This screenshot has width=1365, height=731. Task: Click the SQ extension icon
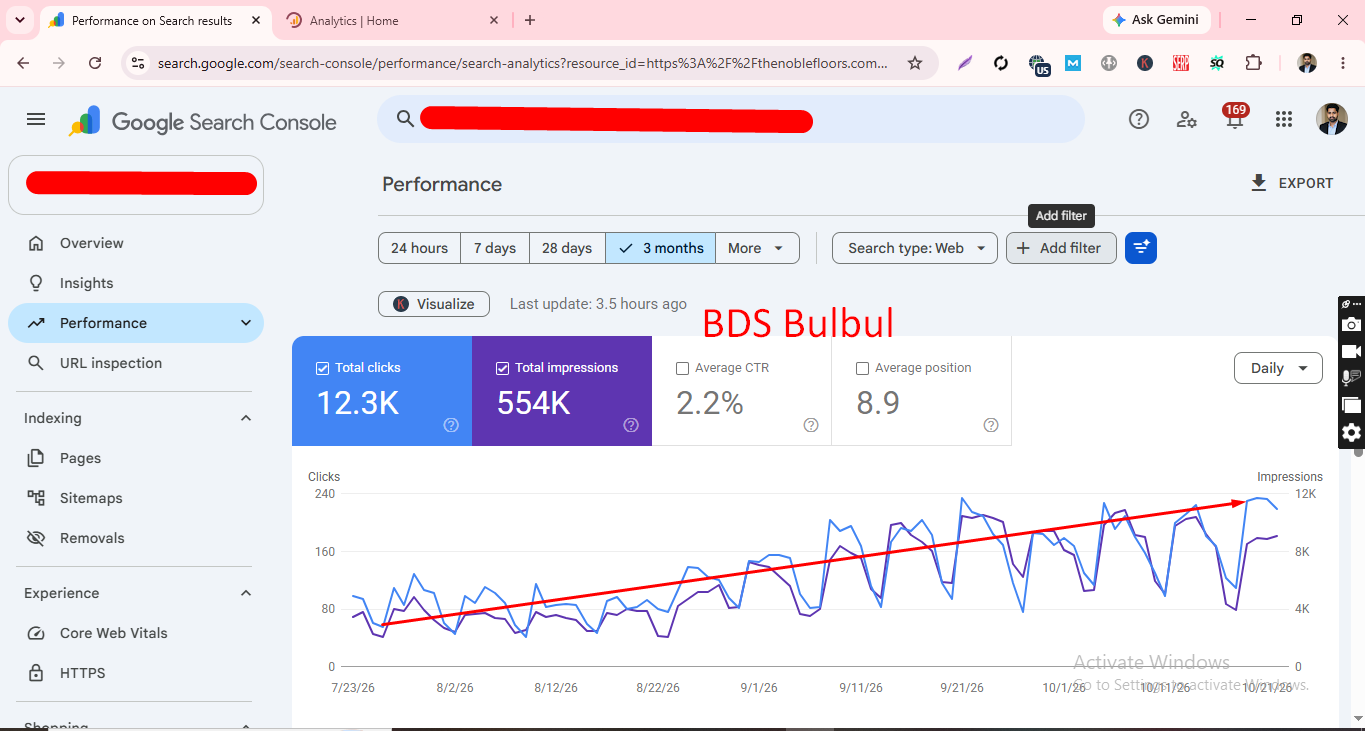tap(1217, 63)
